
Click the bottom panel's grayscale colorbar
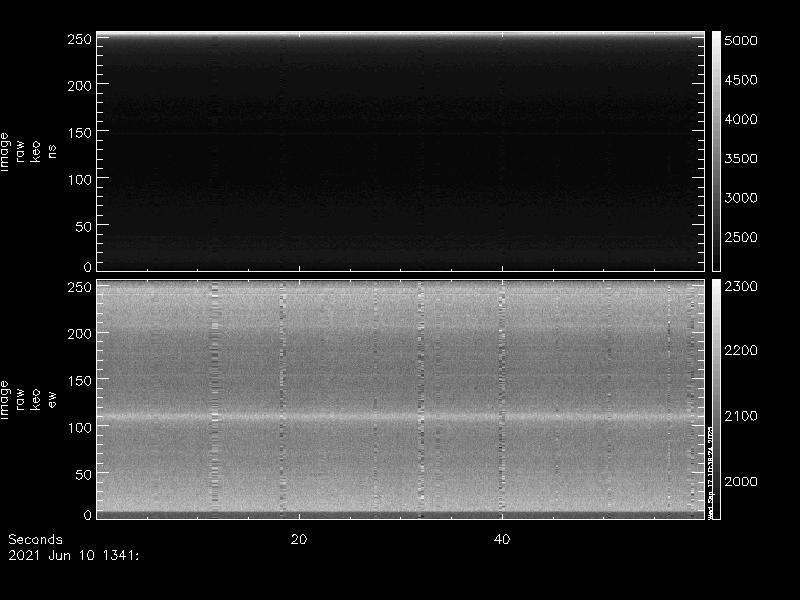click(x=716, y=400)
